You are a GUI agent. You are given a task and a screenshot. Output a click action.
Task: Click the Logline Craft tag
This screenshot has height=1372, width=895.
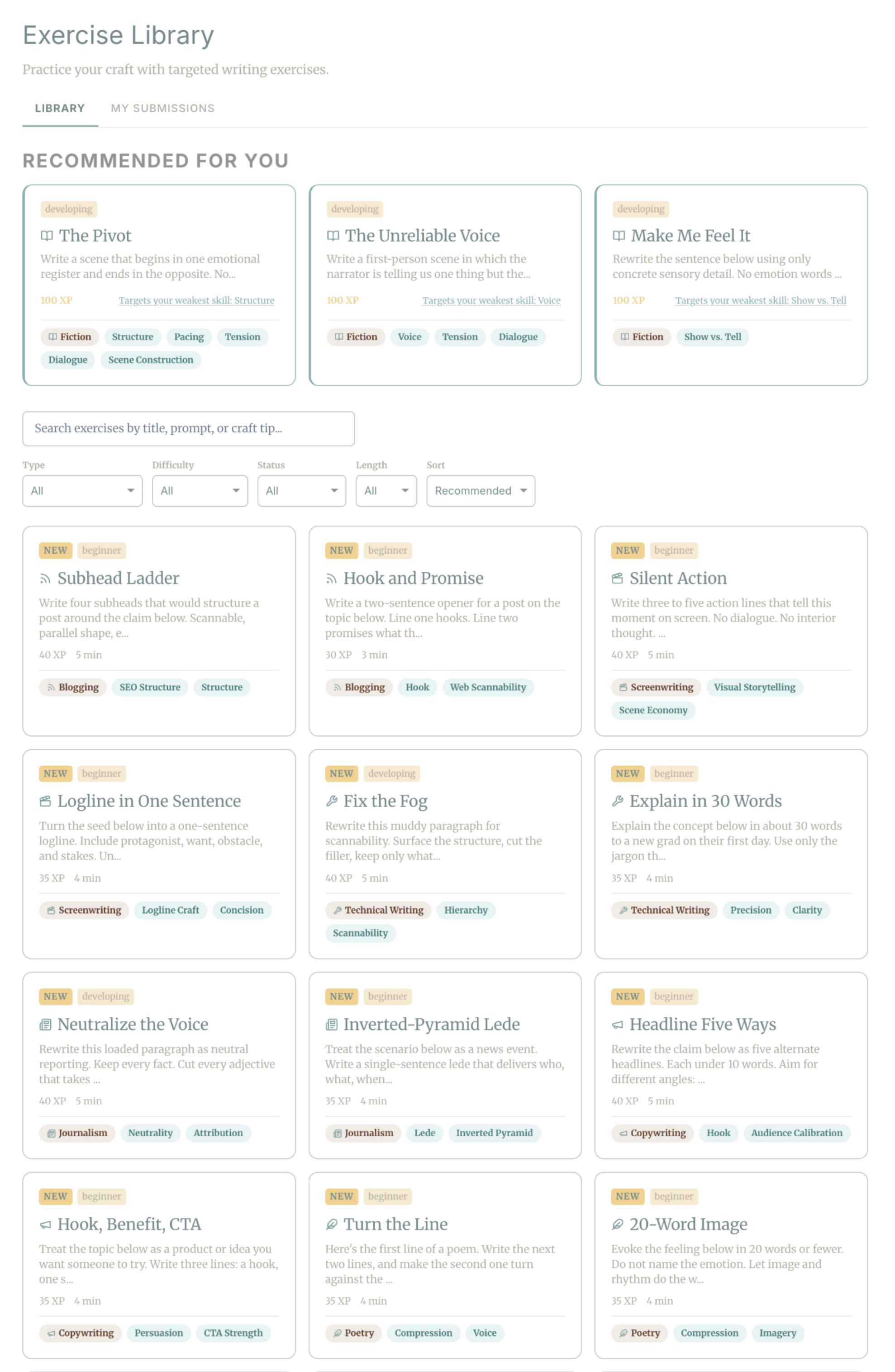(171, 910)
